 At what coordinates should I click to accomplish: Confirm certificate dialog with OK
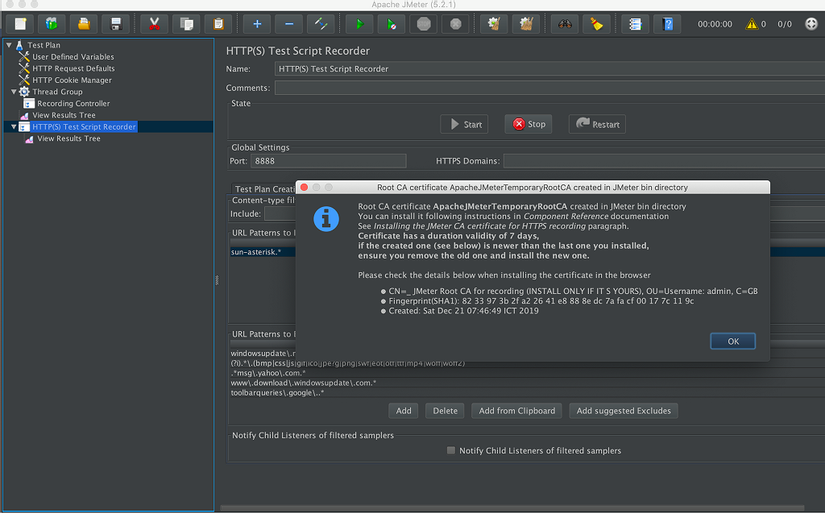pos(733,341)
